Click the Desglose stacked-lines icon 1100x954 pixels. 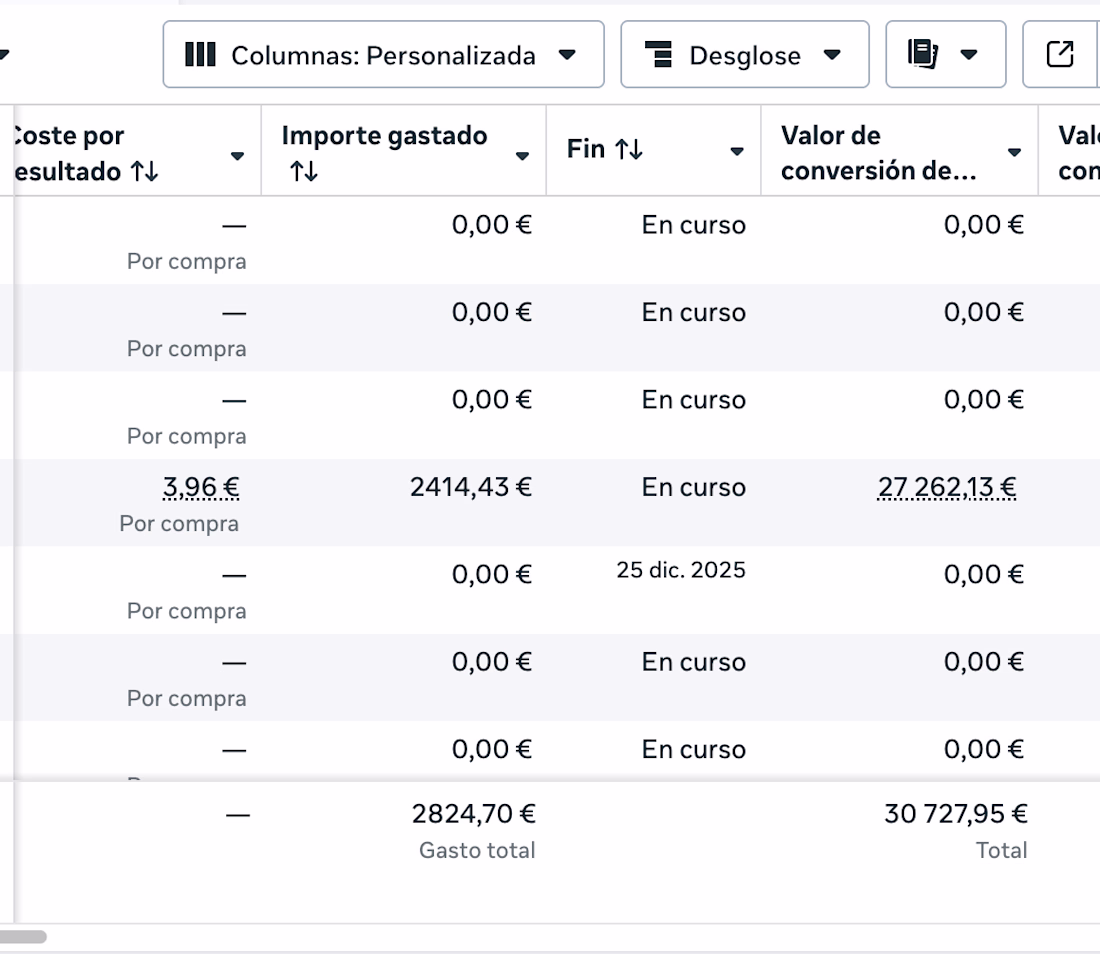click(x=659, y=55)
